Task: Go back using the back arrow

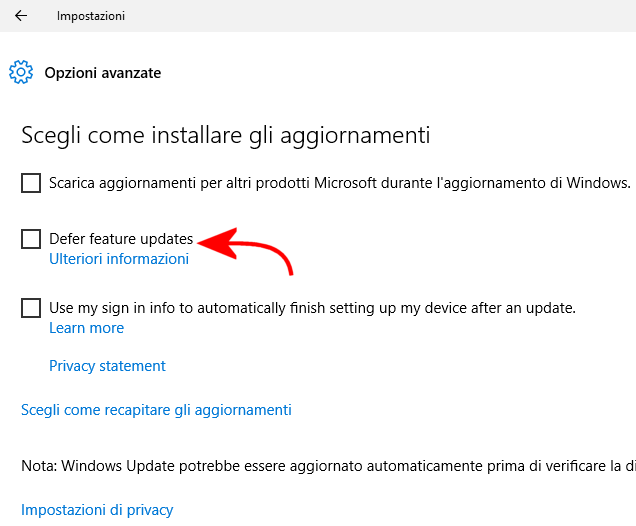Action: [21, 16]
